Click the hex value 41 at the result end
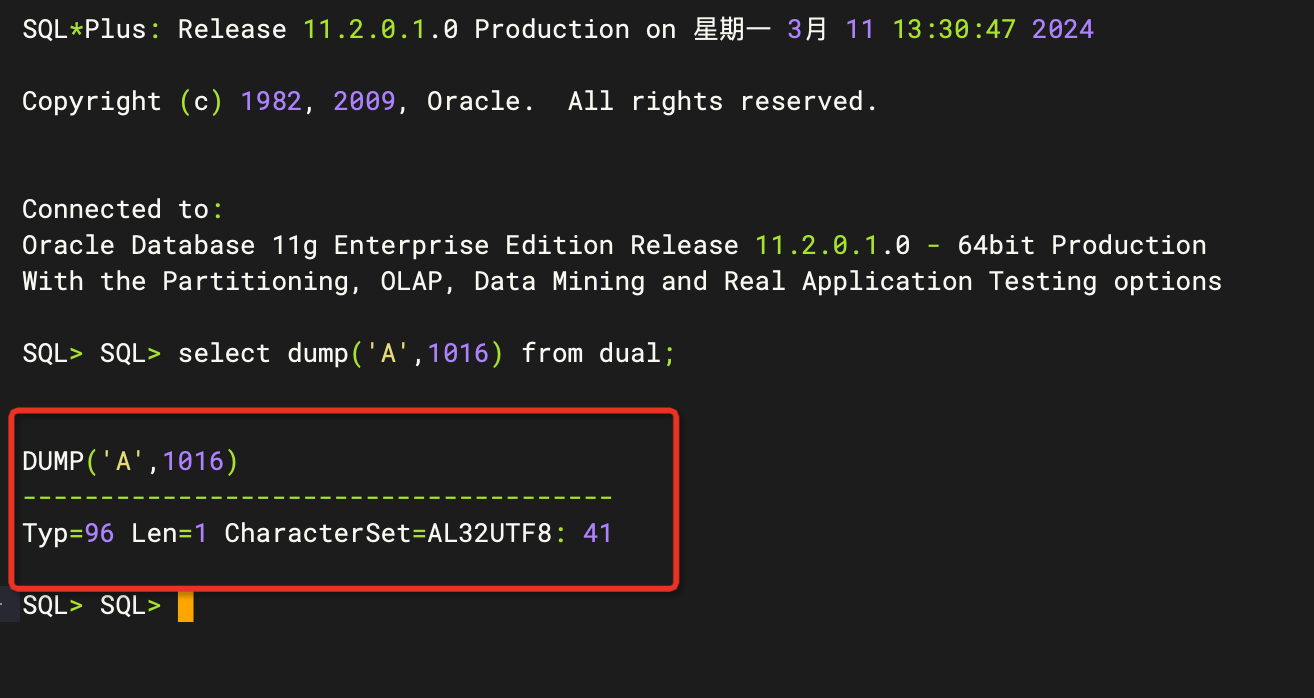Viewport: 1314px width, 698px height. click(x=597, y=533)
